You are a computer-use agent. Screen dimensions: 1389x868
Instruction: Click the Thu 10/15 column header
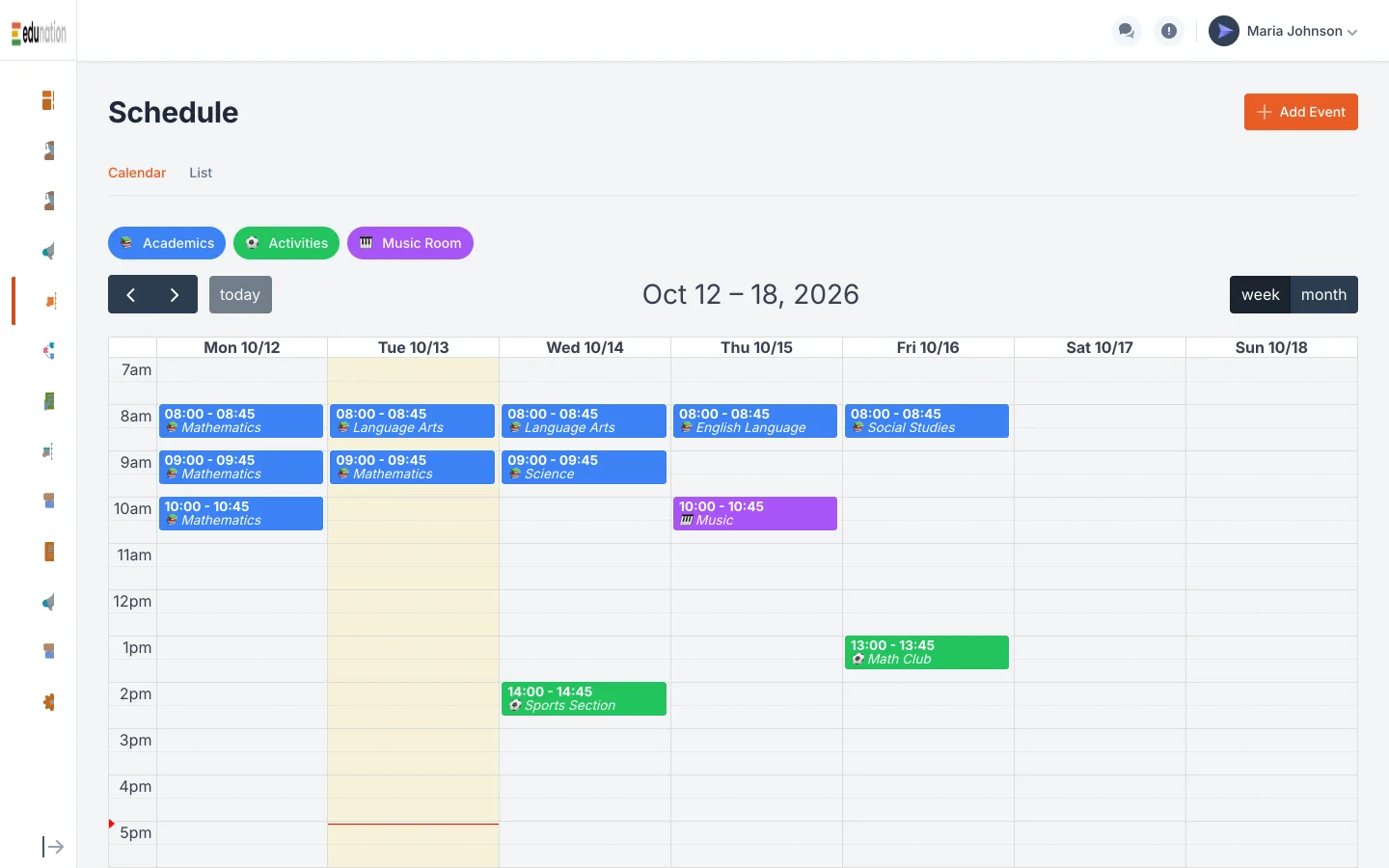(757, 347)
